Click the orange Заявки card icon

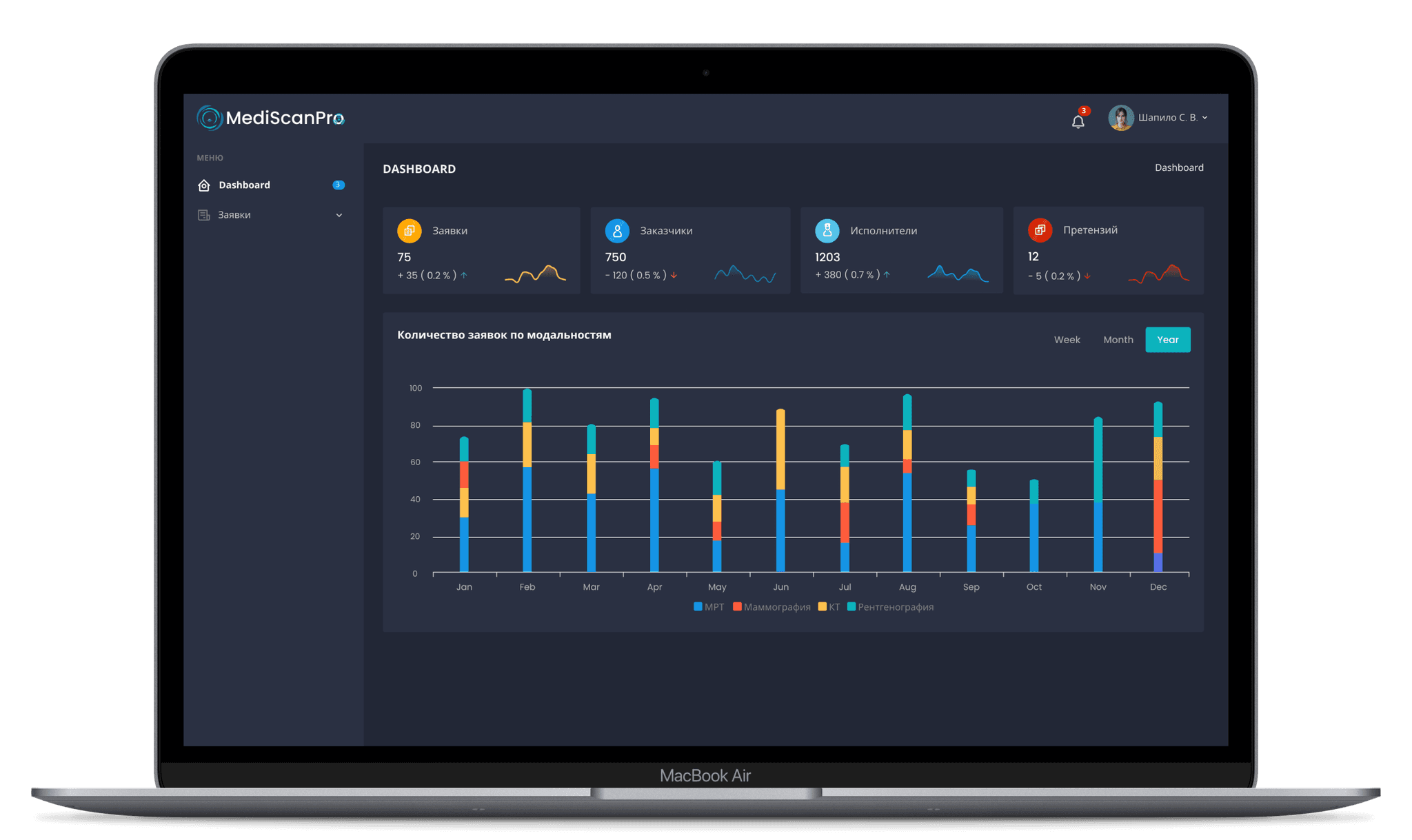pyautogui.click(x=410, y=231)
